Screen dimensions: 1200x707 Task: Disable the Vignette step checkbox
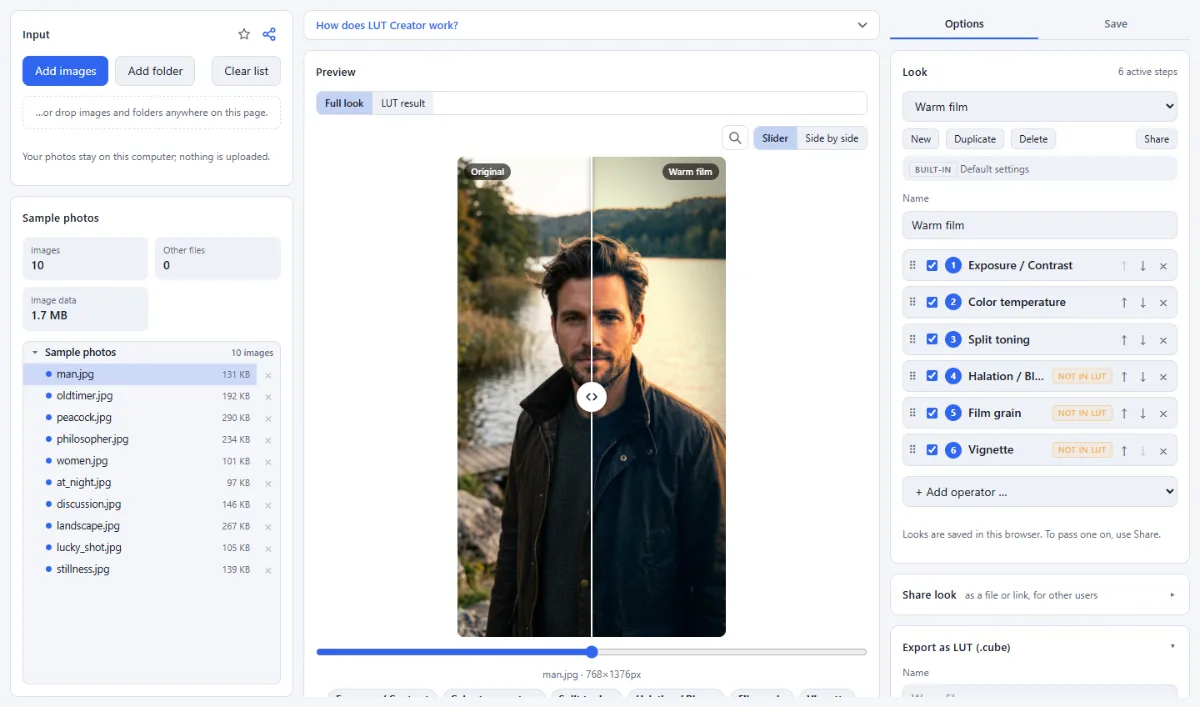click(x=932, y=450)
